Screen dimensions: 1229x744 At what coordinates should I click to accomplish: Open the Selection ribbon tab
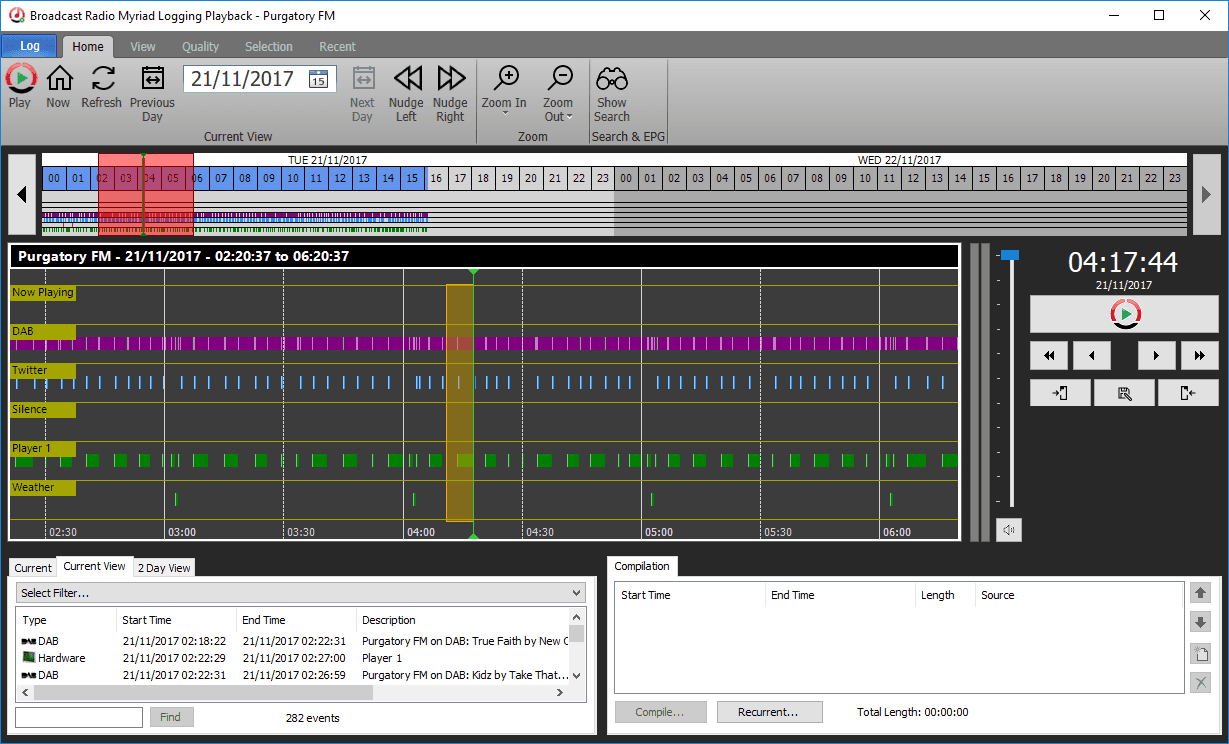tap(269, 46)
